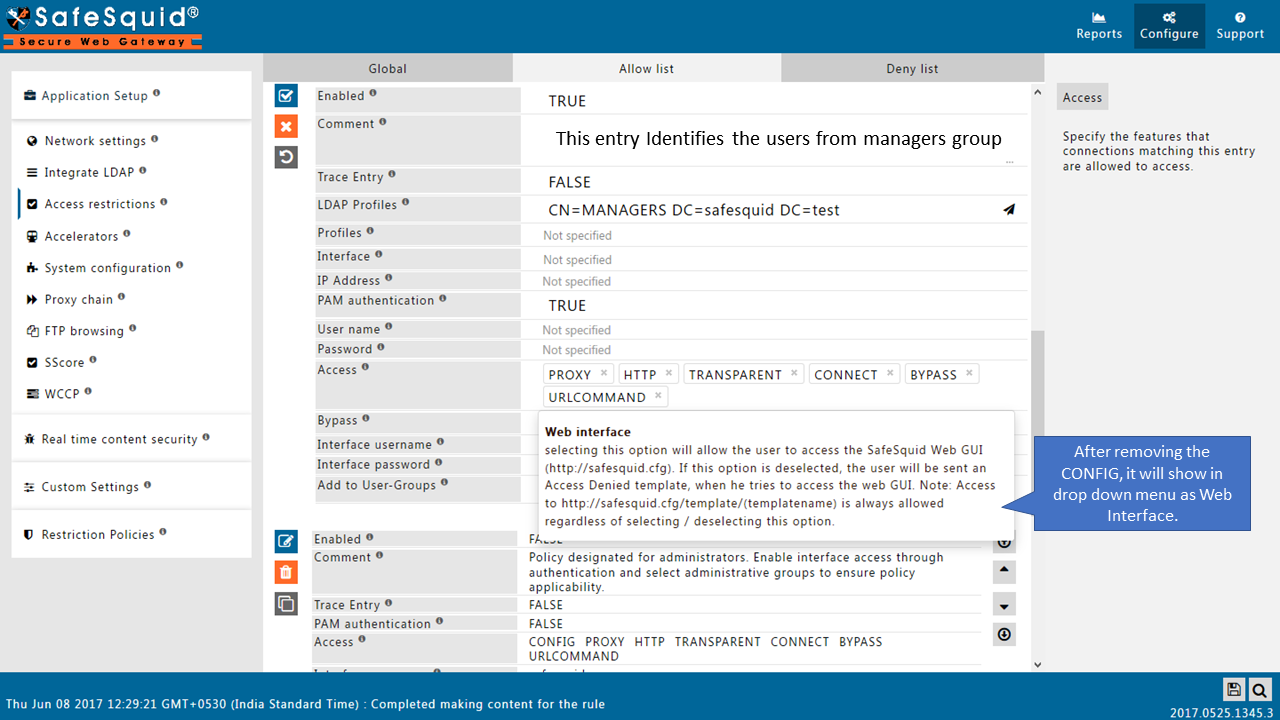Click the save entry checkmark icon
1280x720 pixels.
[286, 96]
